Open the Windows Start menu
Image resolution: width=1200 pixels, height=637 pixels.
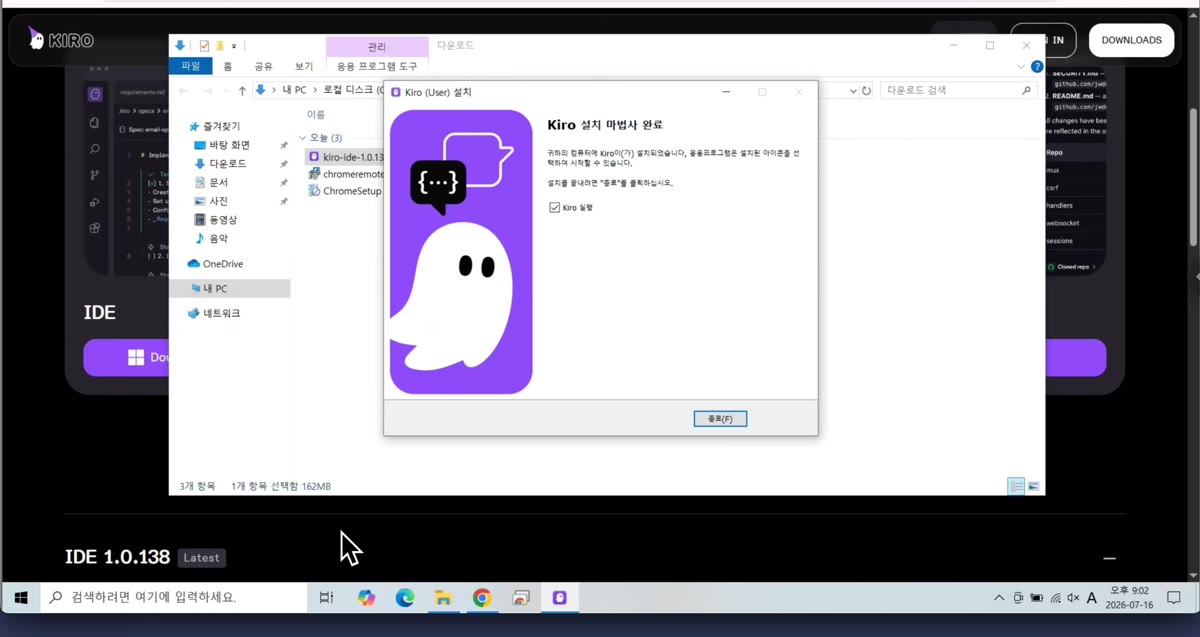point(20,598)
